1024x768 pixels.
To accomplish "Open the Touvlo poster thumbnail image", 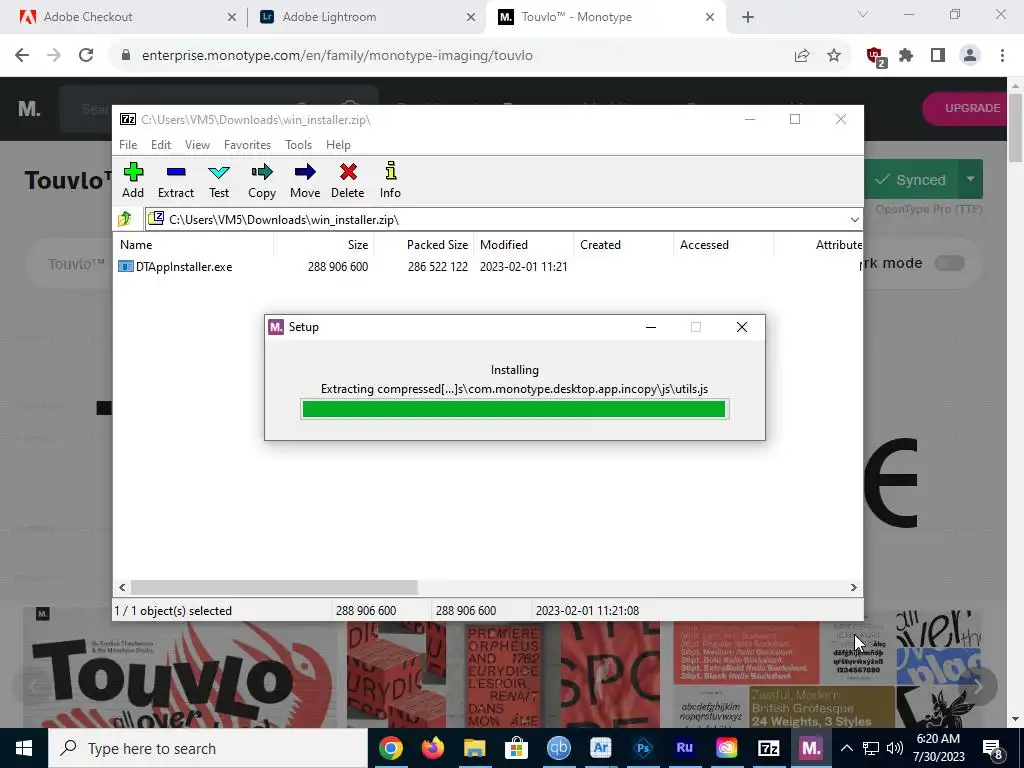I will [x=180, y=667].
